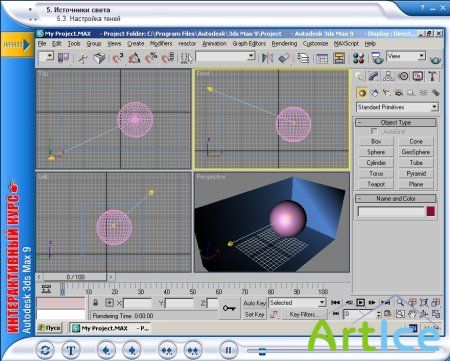The height and width of the screenshot is (361, 450).
Task: Open the Layer Manager
Action: point(303,58)
